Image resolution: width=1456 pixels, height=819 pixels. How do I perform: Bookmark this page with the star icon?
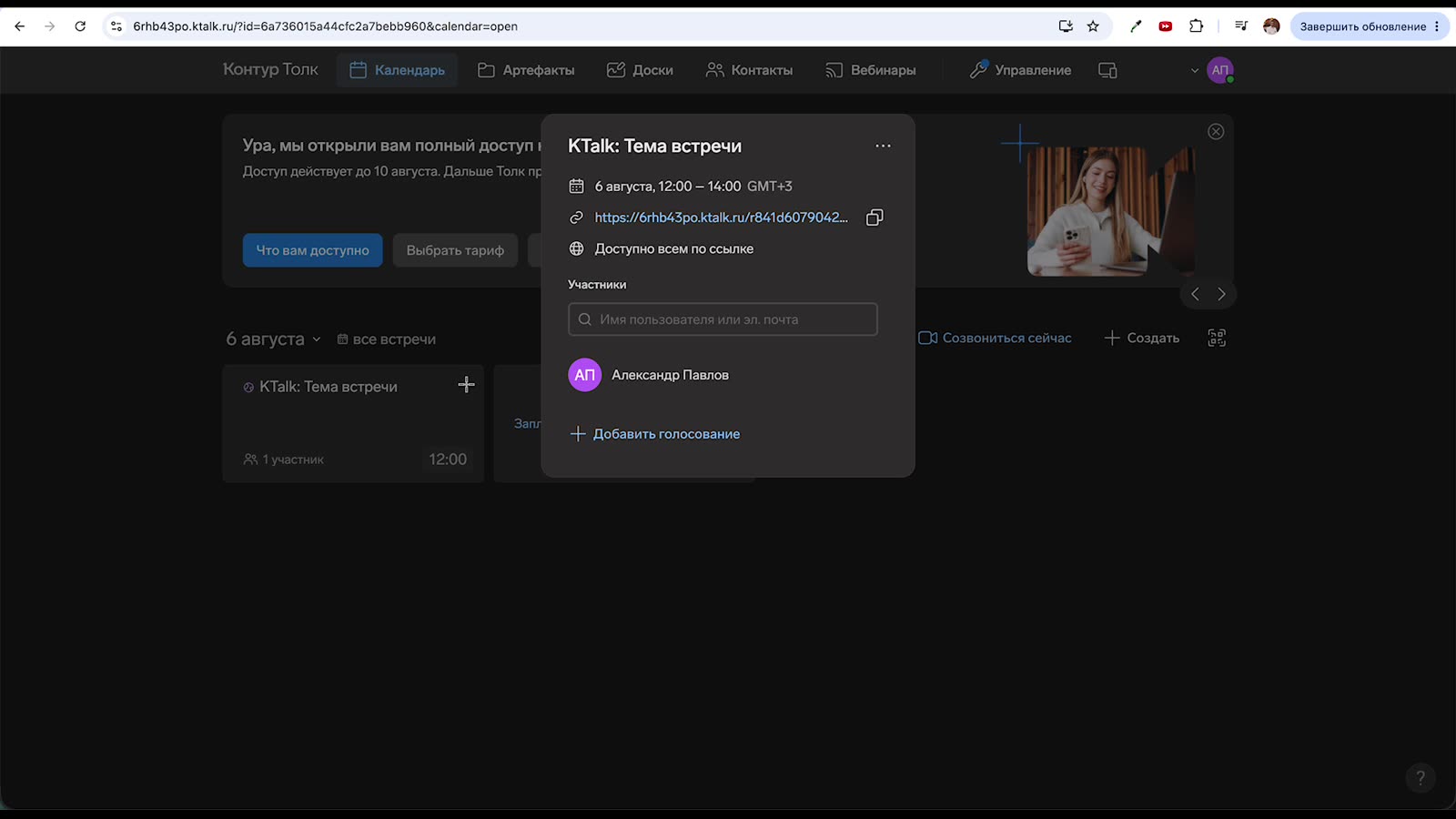pyautogui.click(x=1093, y=26)
